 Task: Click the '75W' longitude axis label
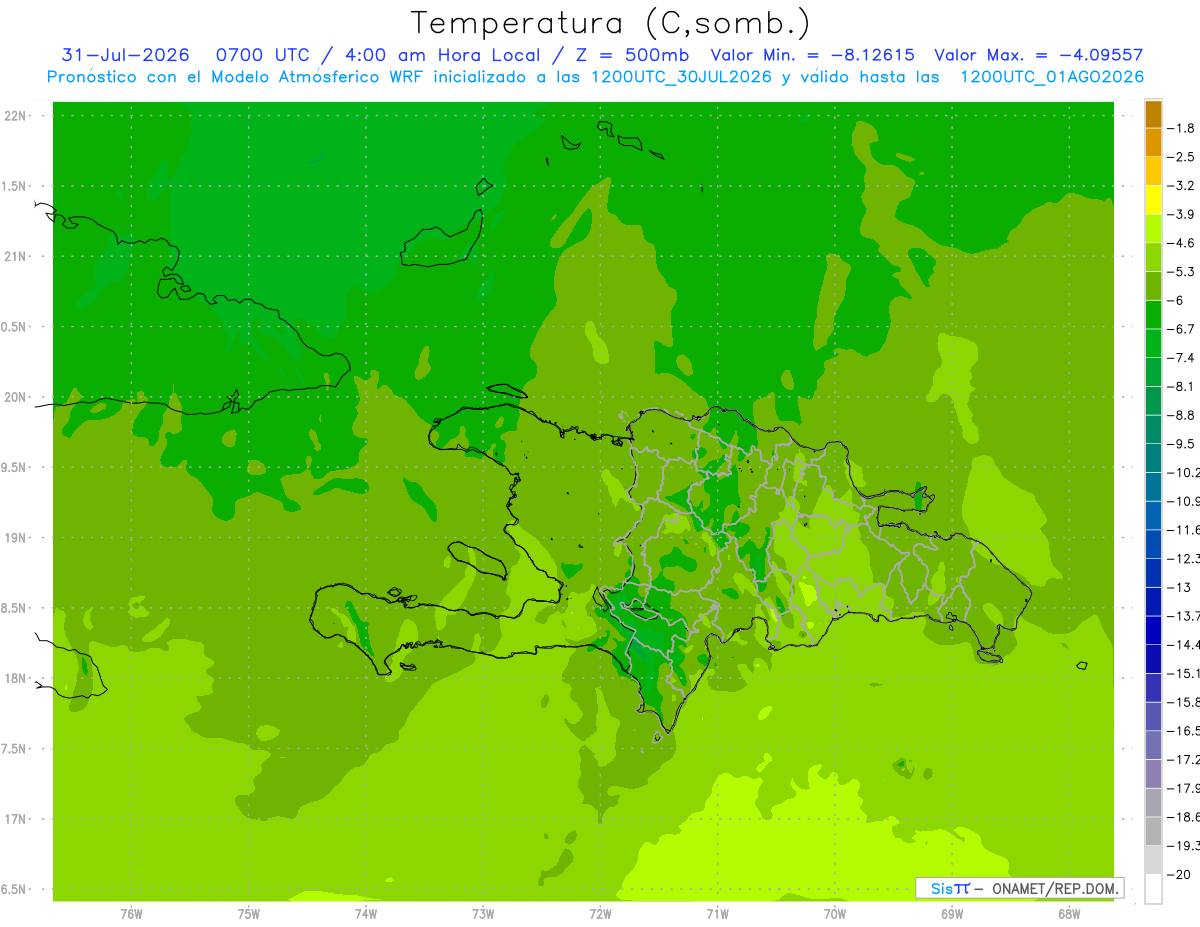coord(248,914)
